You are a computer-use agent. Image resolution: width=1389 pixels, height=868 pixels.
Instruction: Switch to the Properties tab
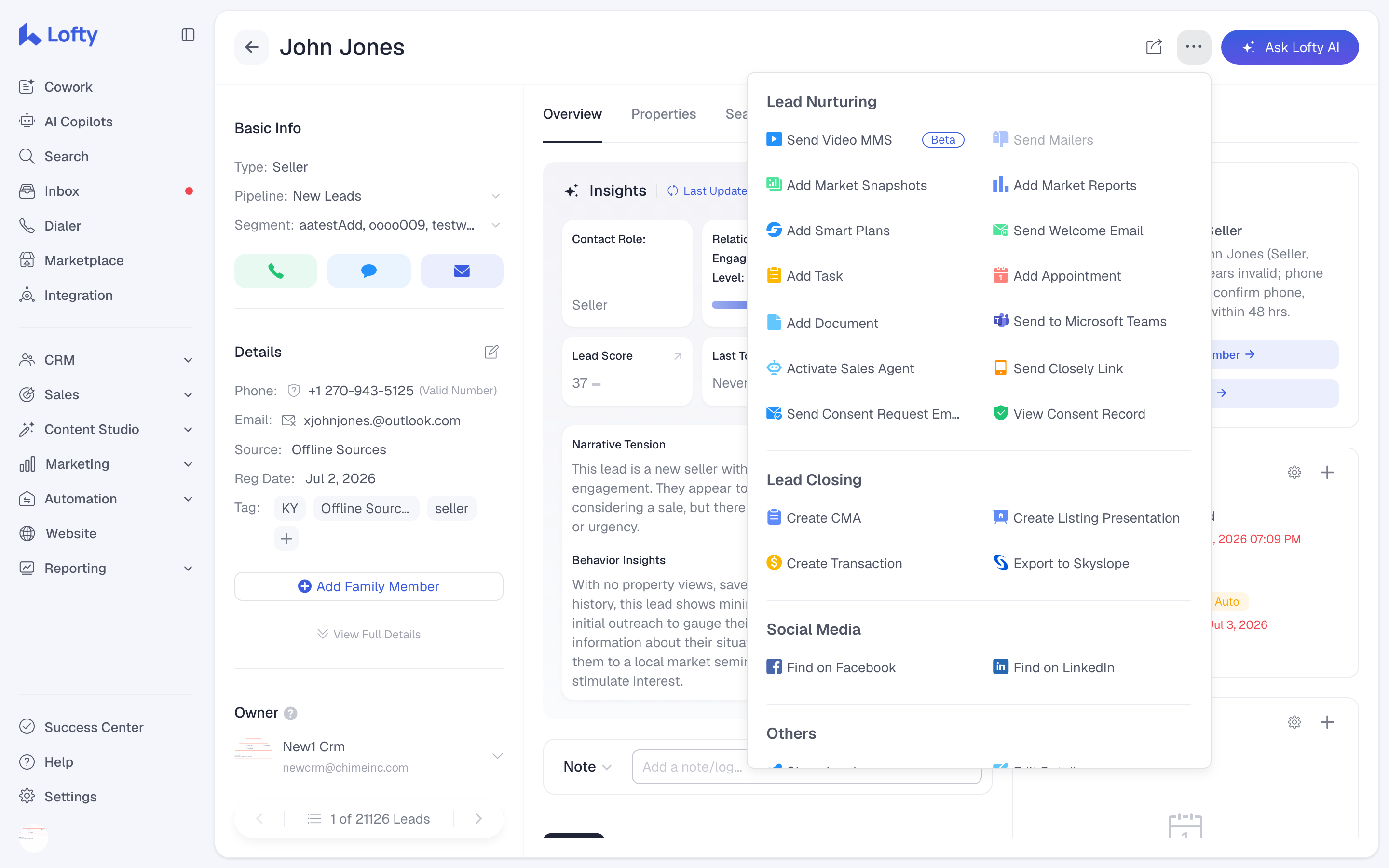[664, 114]
